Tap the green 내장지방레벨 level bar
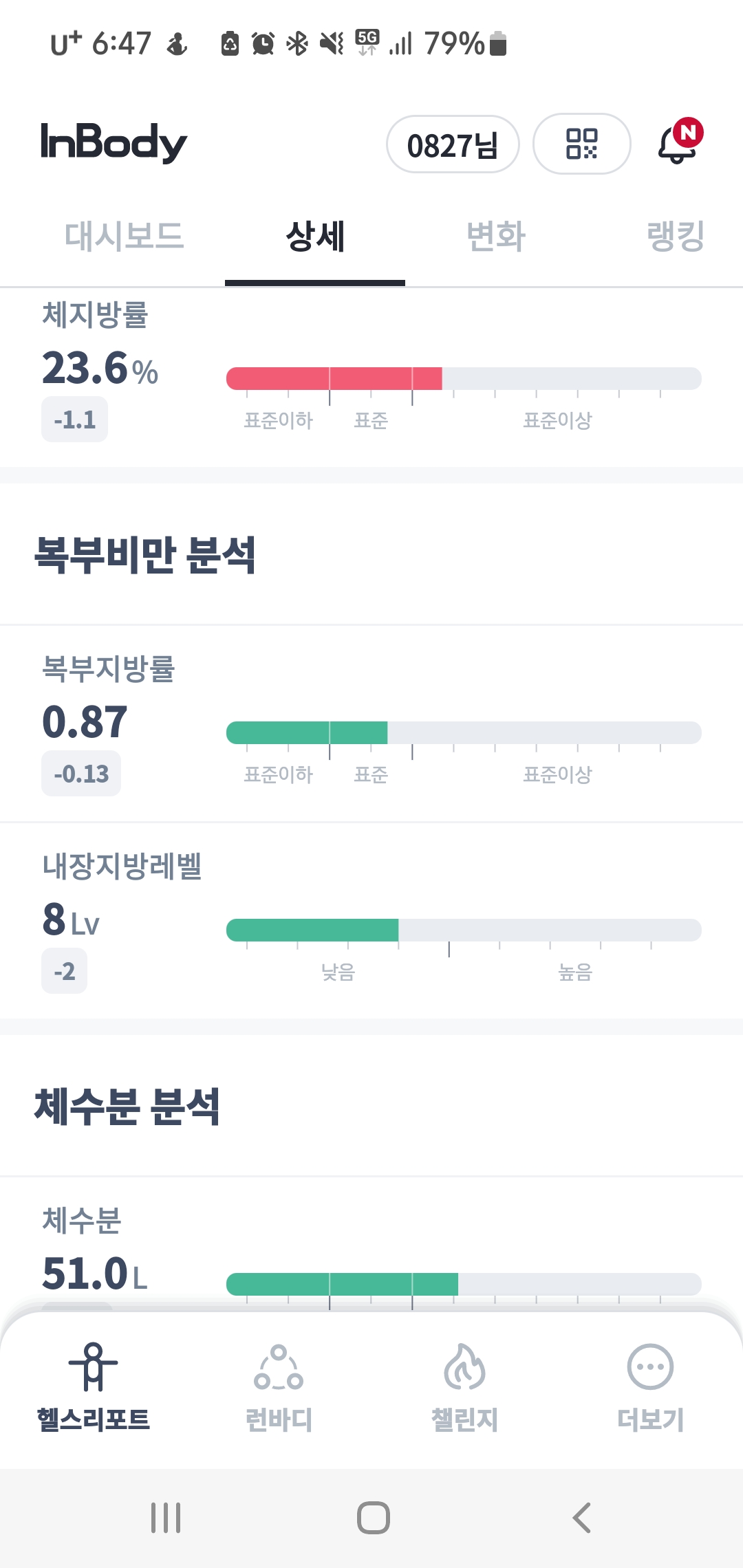The width and height of the screenshot is (743, 1568). 312,930
